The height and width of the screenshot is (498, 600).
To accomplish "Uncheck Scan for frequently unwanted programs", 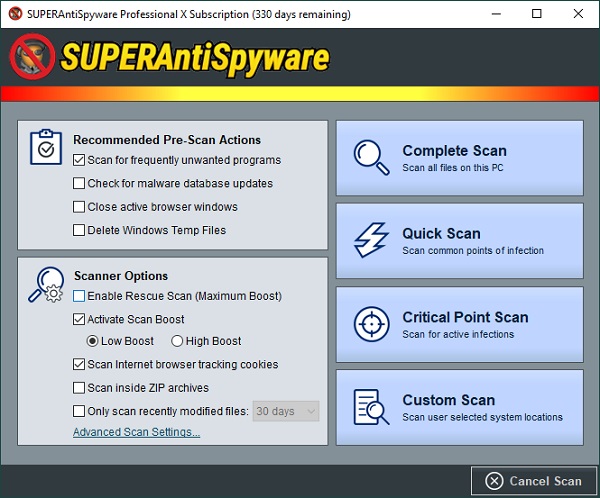I will pos(79,160).
